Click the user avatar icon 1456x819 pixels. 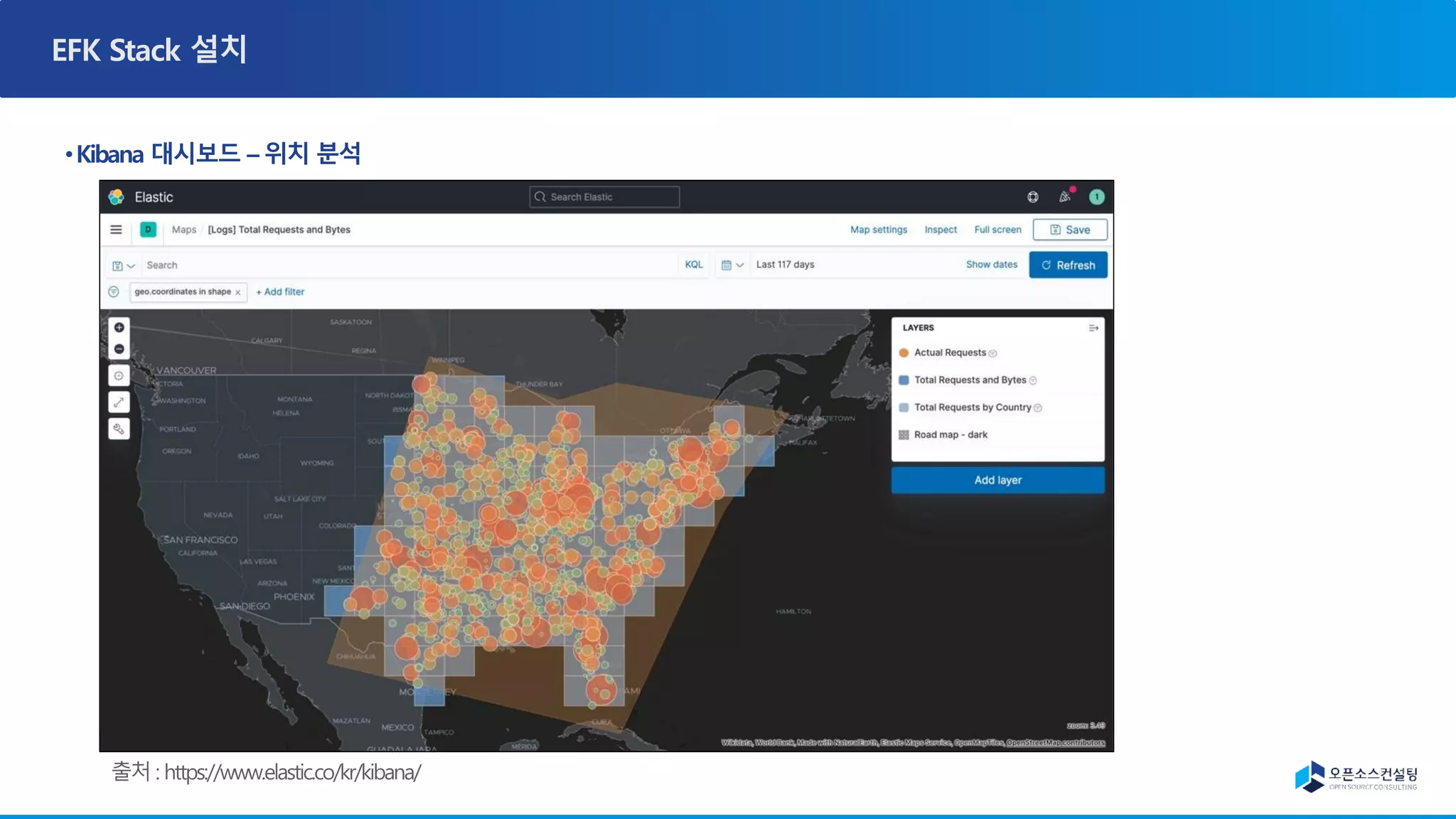[x=1096, y=197]
